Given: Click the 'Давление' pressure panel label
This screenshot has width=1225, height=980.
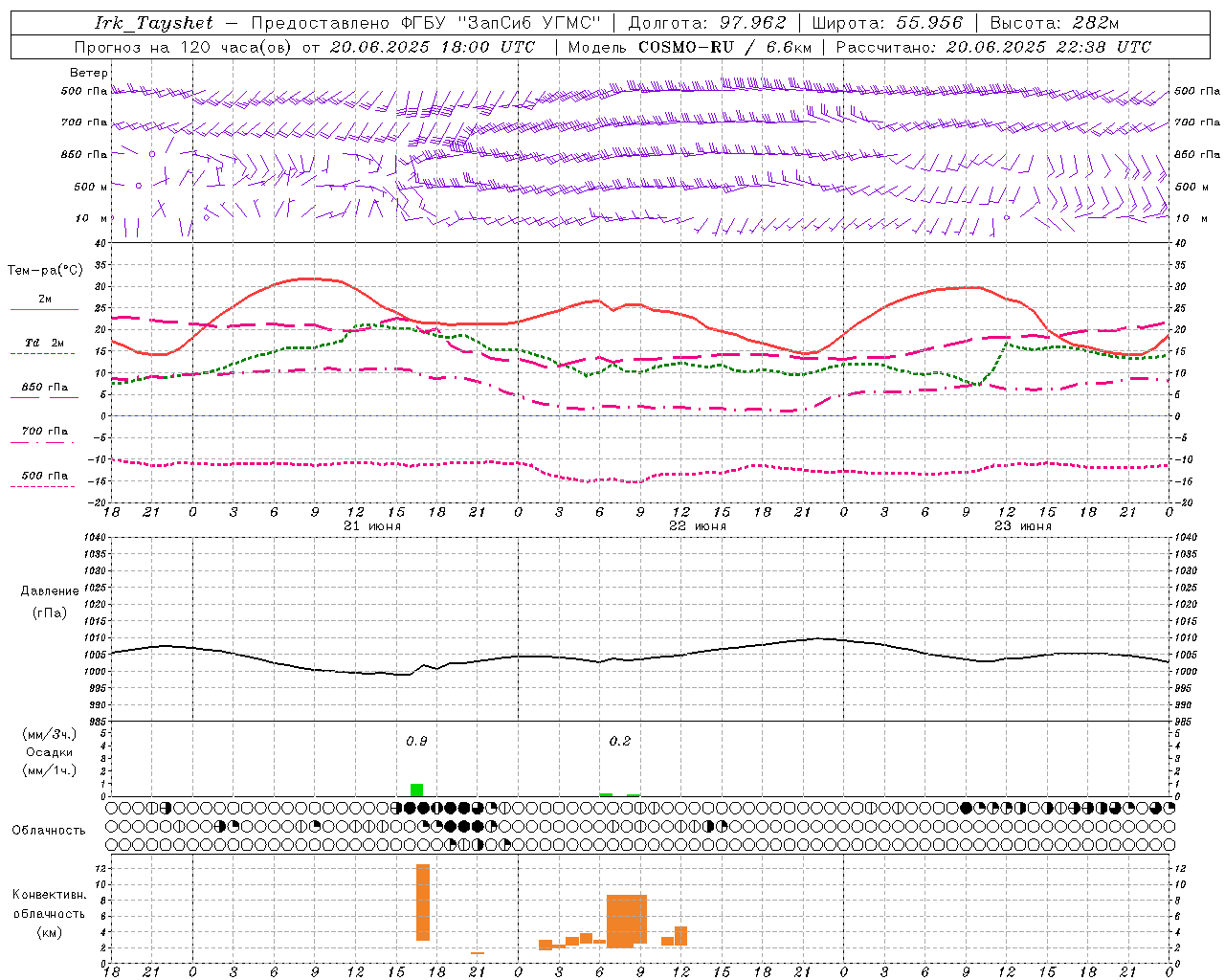Looking at the screenshot, I should point(50,591).
